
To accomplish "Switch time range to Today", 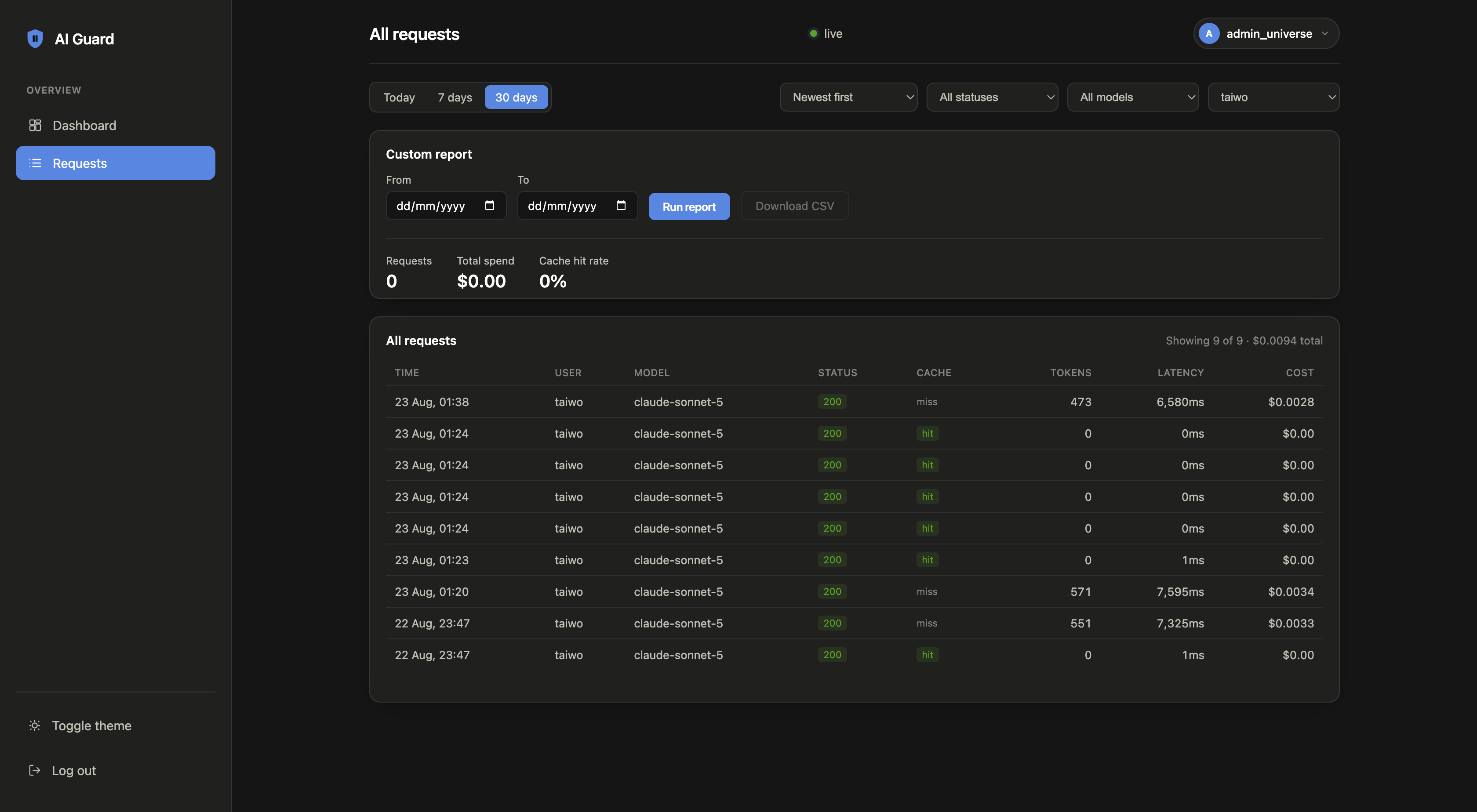I will click(x=399, y=98).
